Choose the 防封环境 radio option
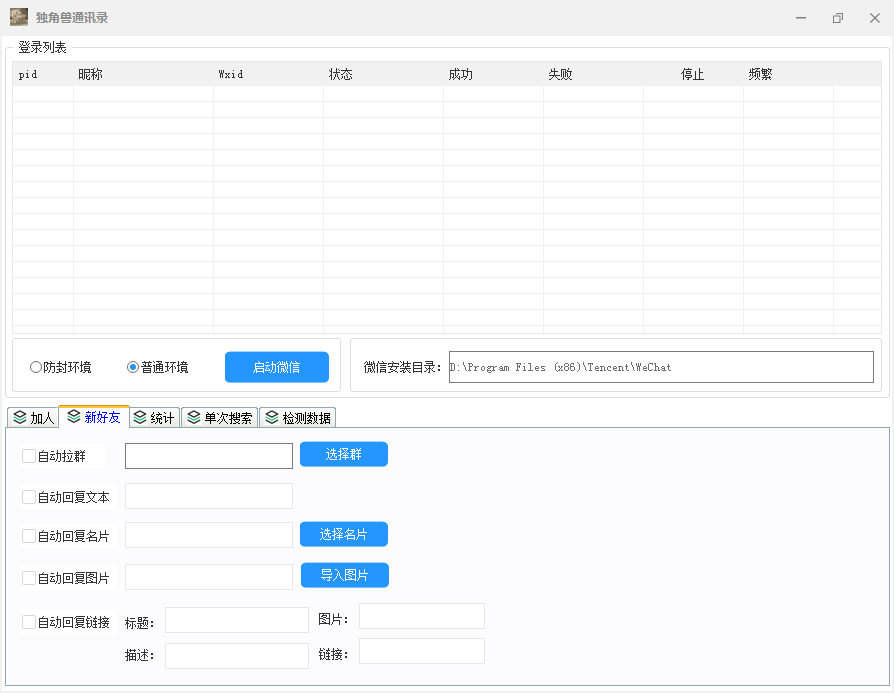Screen dimensions: 894x693 [36, 367]
